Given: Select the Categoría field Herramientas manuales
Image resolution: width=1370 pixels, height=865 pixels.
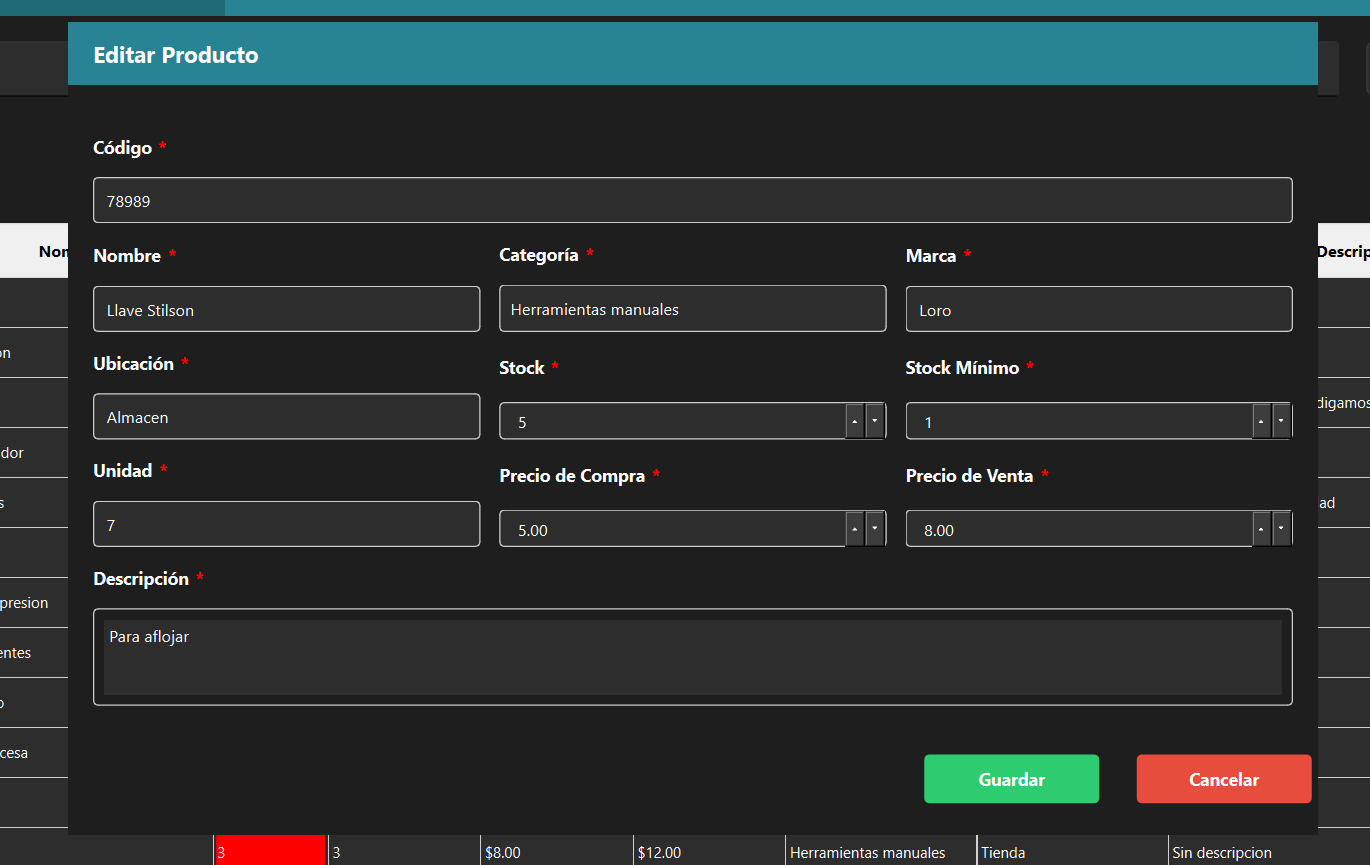Looking at the screenshot, I should [x=692, y=309].
